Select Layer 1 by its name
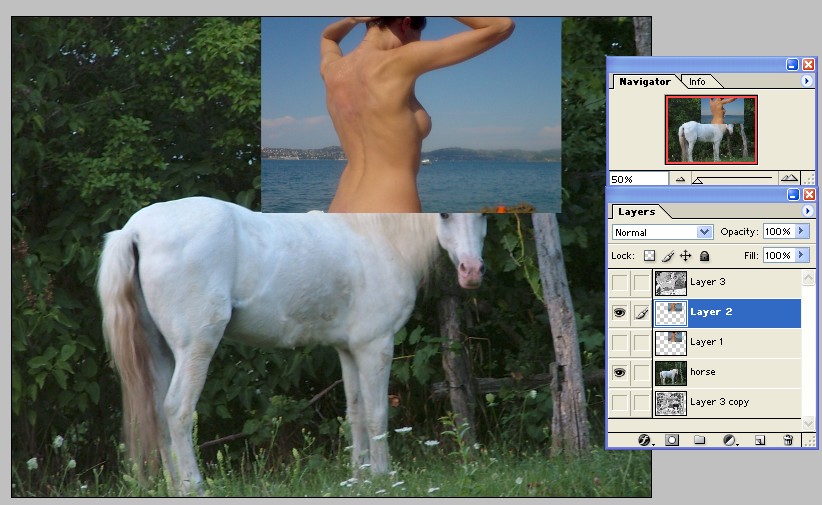 pyautogui.click(x=706, y=342)
